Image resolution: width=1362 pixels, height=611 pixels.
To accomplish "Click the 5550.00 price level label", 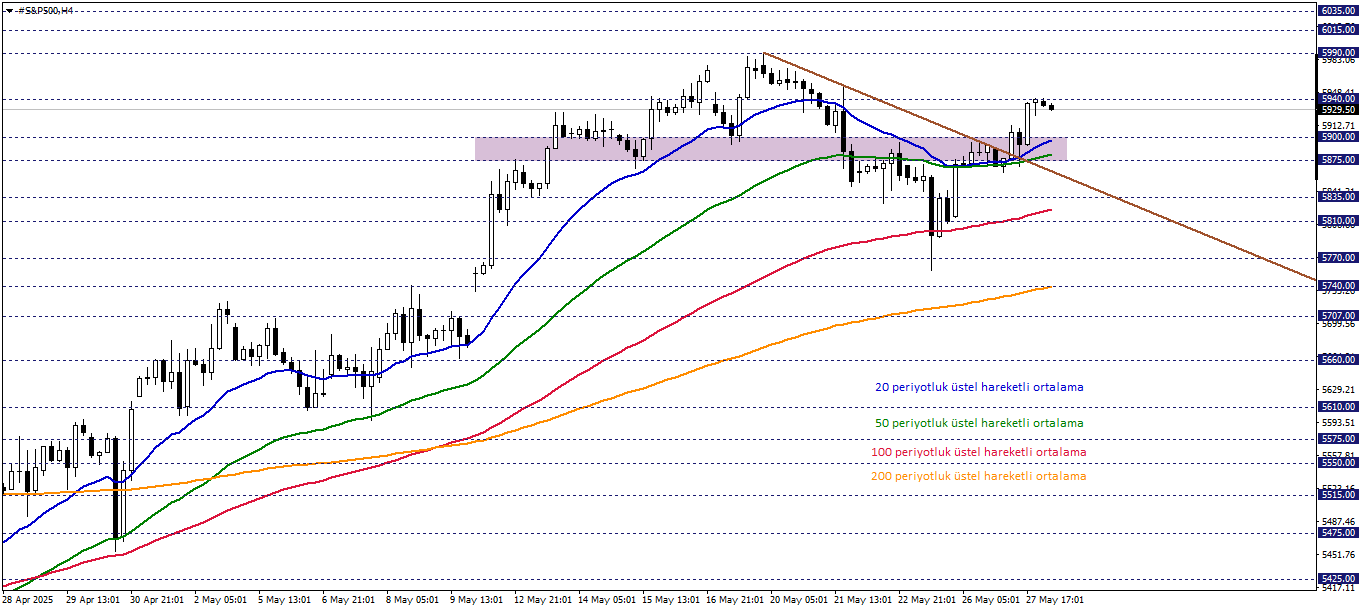I will pyautogui.click(x=1338, y=463).
